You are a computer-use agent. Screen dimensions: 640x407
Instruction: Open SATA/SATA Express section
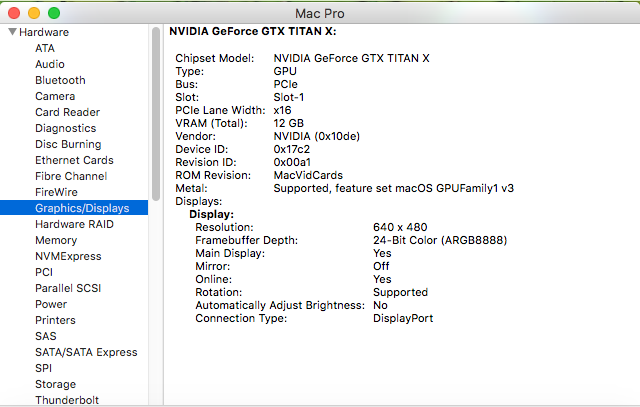[86, 352]
